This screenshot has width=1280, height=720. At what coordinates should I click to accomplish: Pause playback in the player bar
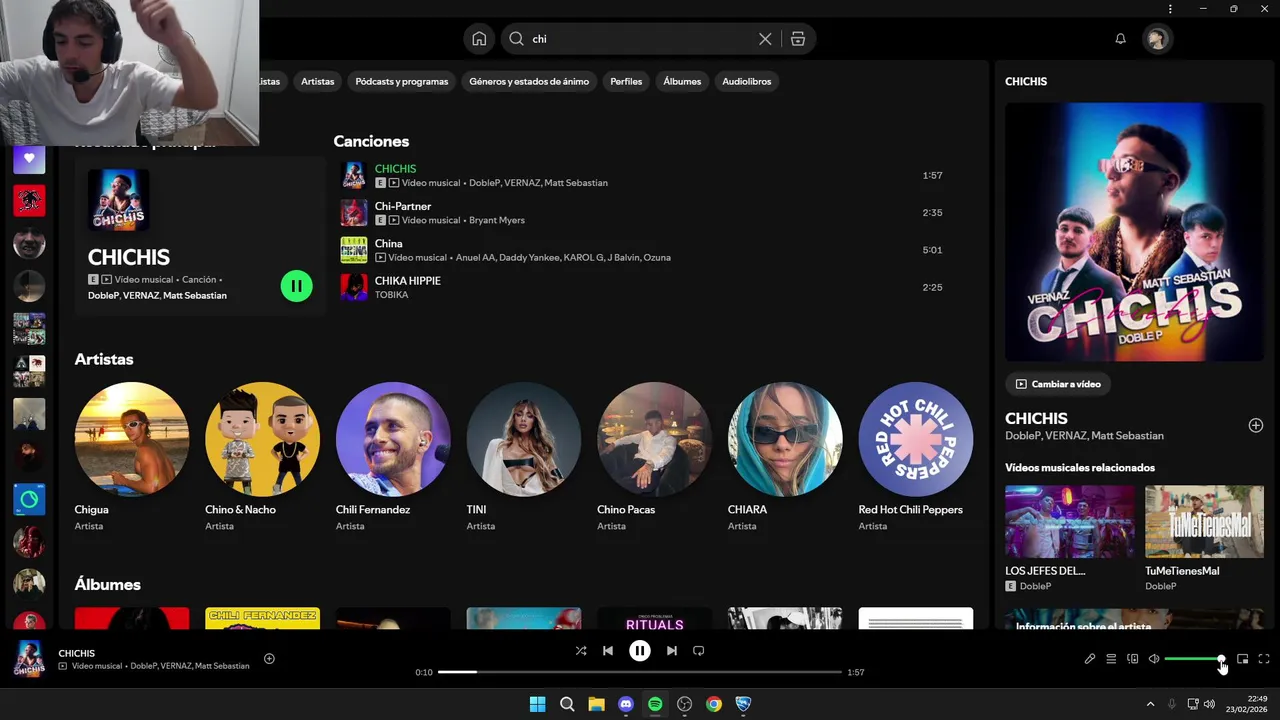640,651
